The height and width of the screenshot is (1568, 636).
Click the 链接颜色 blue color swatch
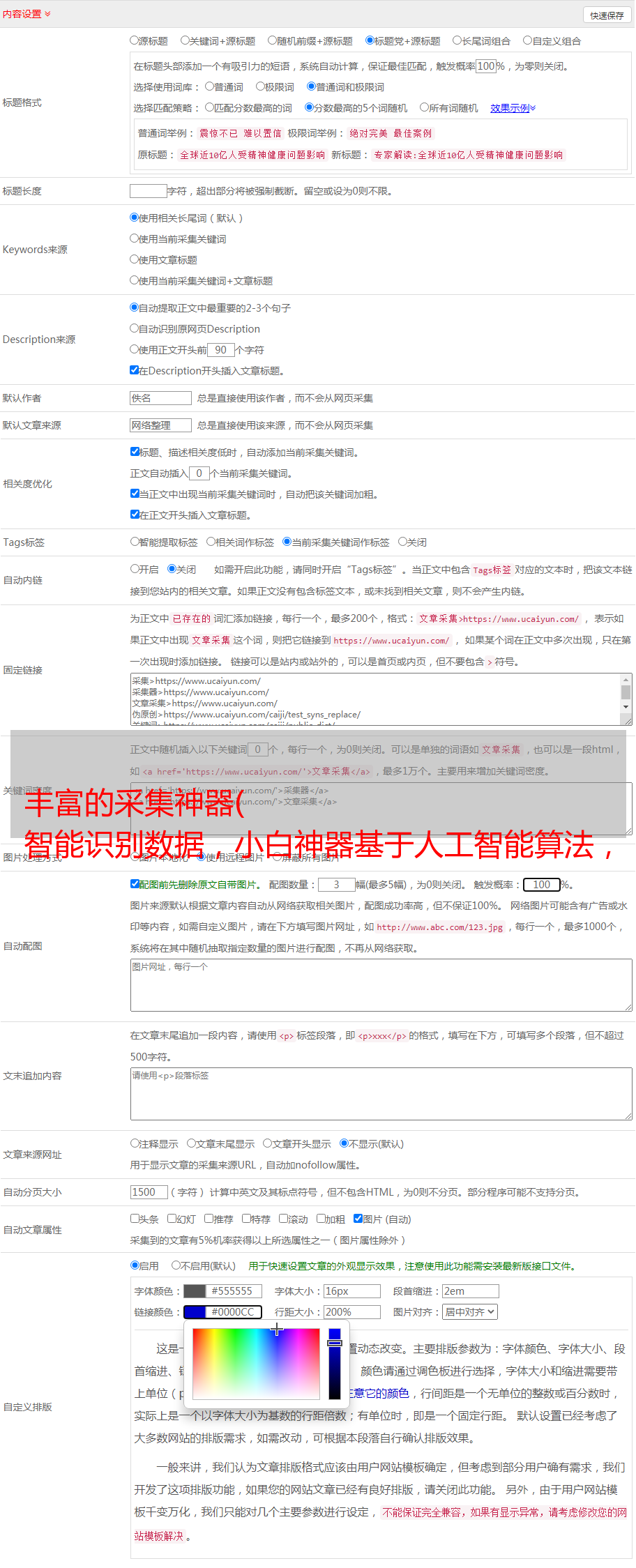(195, 1312)
